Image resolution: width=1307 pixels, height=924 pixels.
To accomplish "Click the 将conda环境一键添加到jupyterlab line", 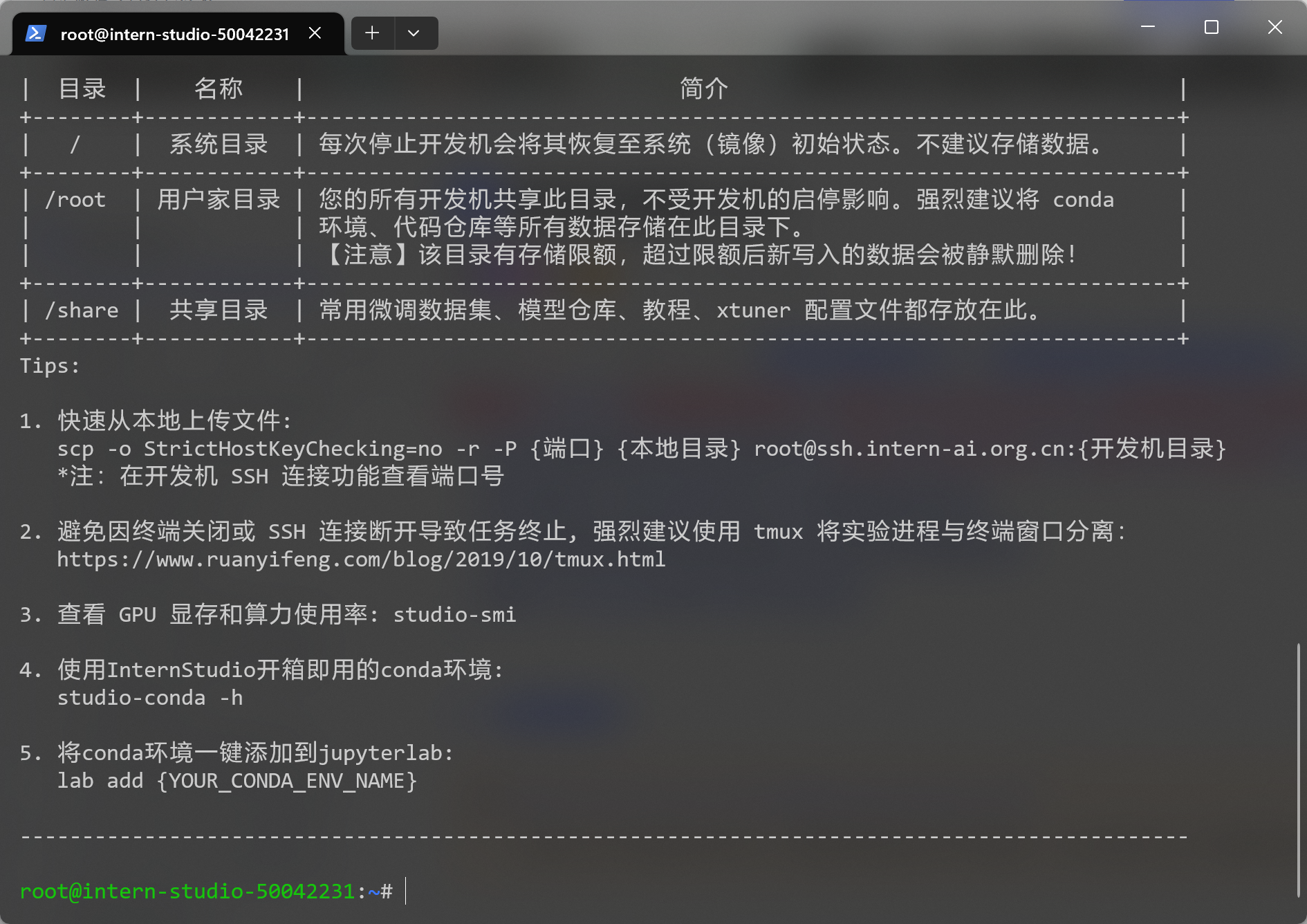I will [x=255, y=752].
